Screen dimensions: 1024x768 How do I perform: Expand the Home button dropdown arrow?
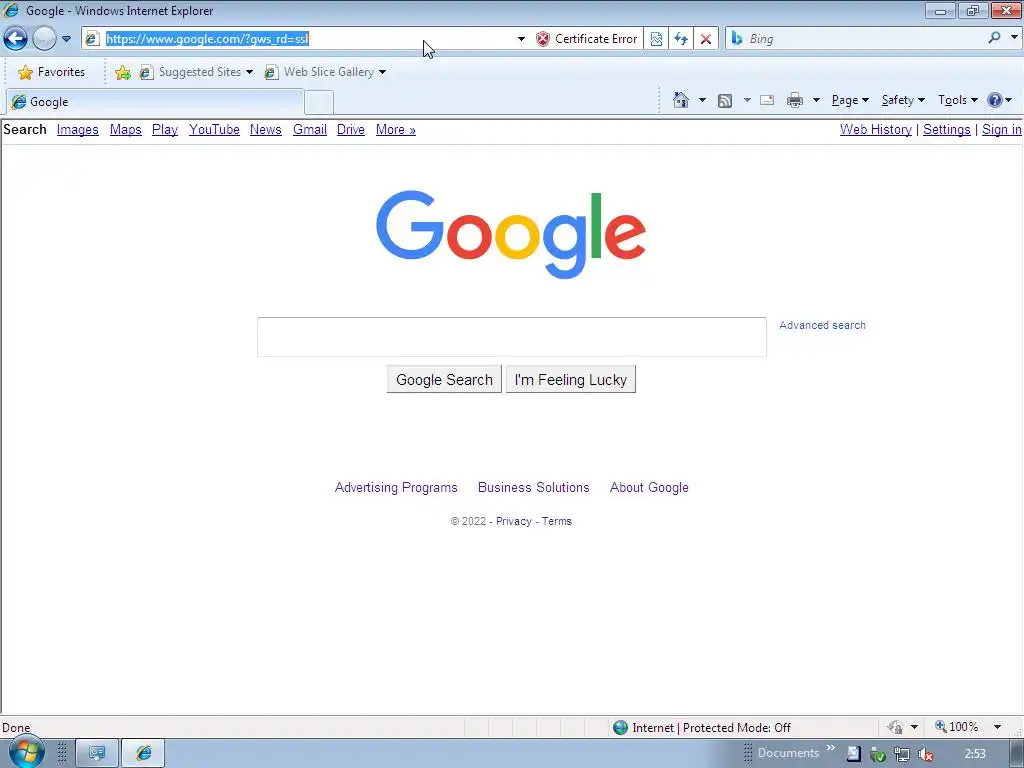(x=702, y=100)
